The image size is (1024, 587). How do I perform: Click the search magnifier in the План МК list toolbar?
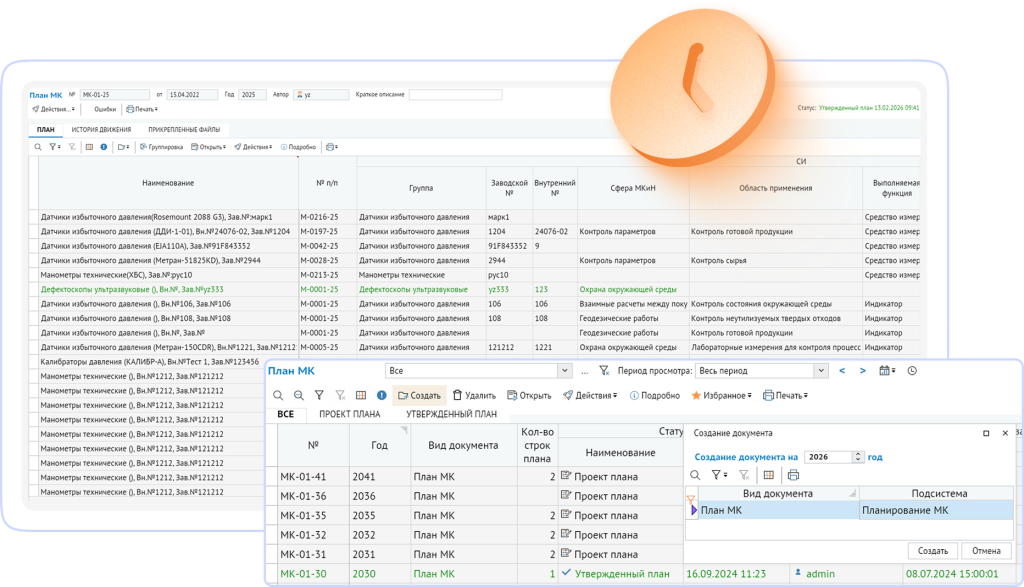(x=278, y=396)
